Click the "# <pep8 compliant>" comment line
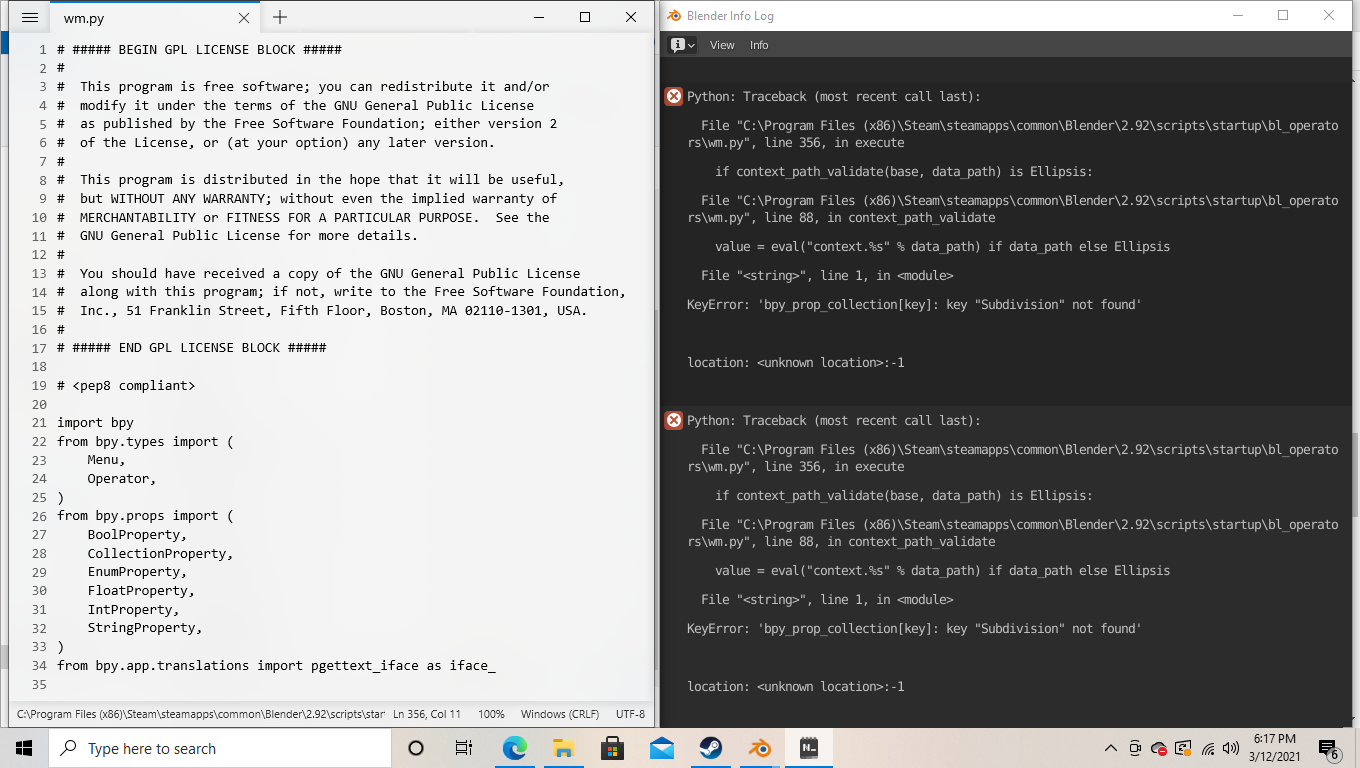Screen dimensions: 1360x768 [x=126, y=386]
